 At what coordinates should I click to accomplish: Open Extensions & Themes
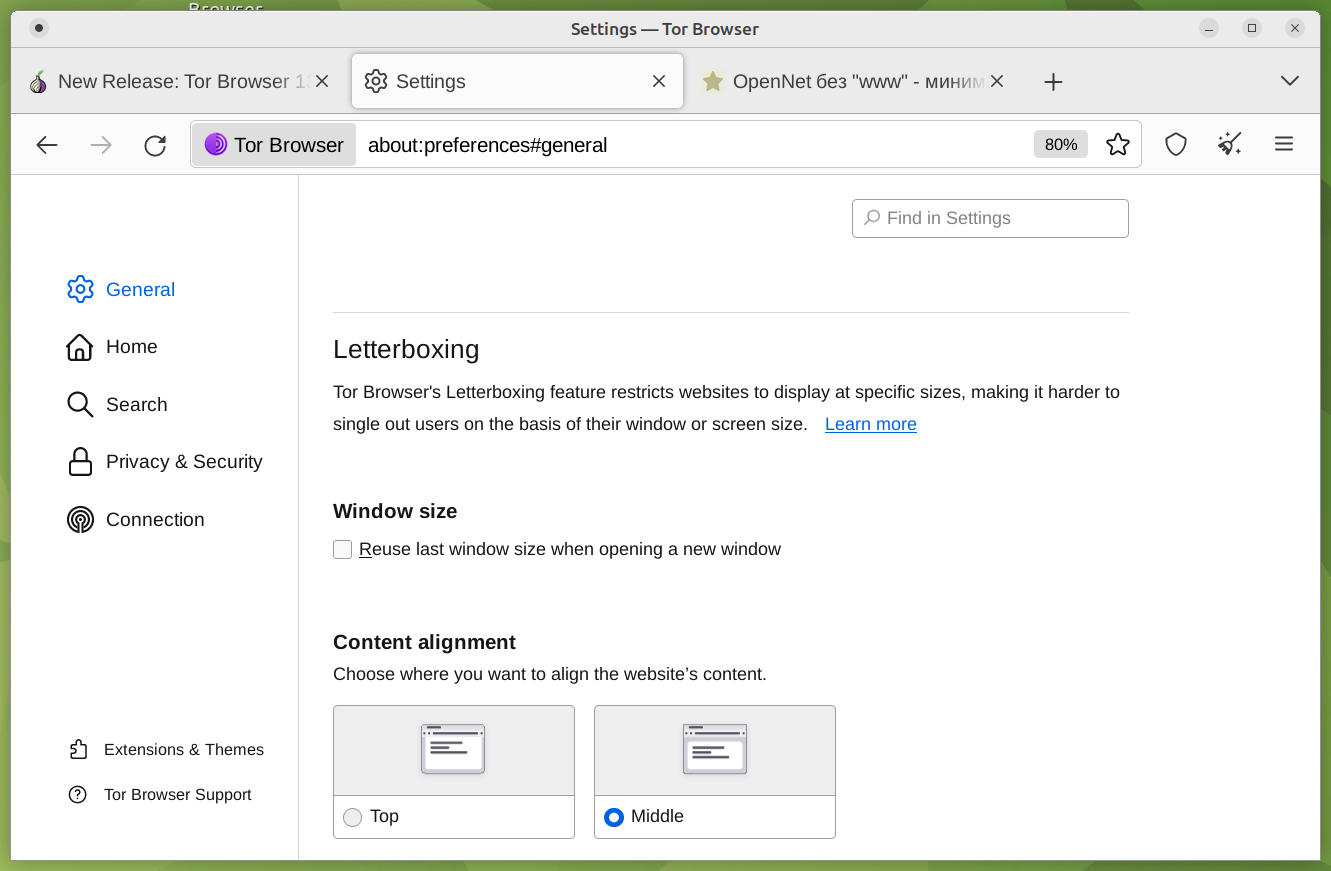point(183,750)
